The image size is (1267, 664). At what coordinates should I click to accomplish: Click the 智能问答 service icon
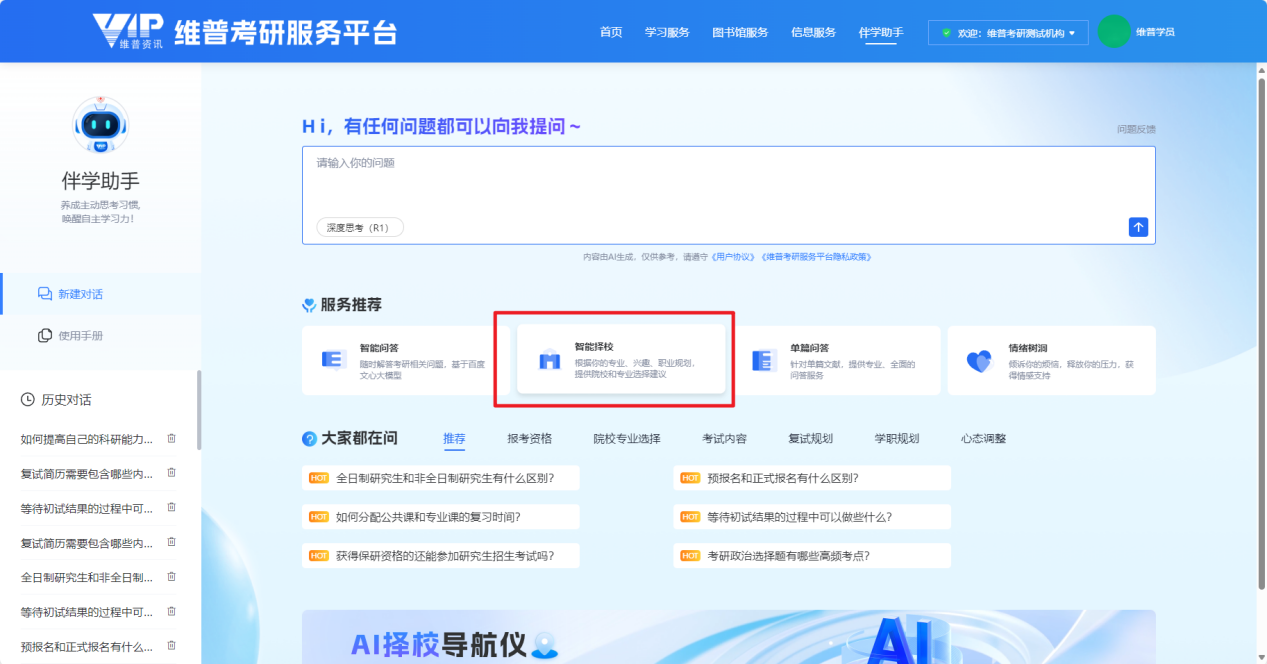334,360
